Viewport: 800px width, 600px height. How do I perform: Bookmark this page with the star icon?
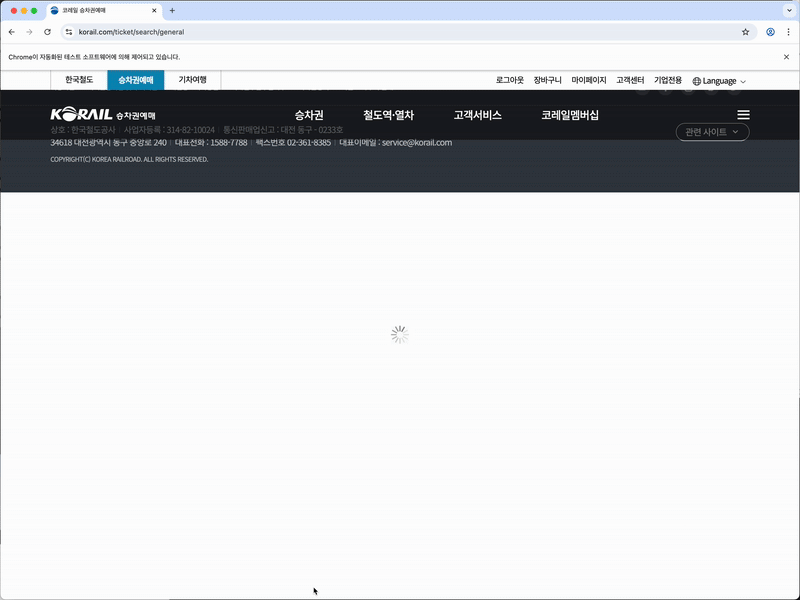(x=745, y=32)
